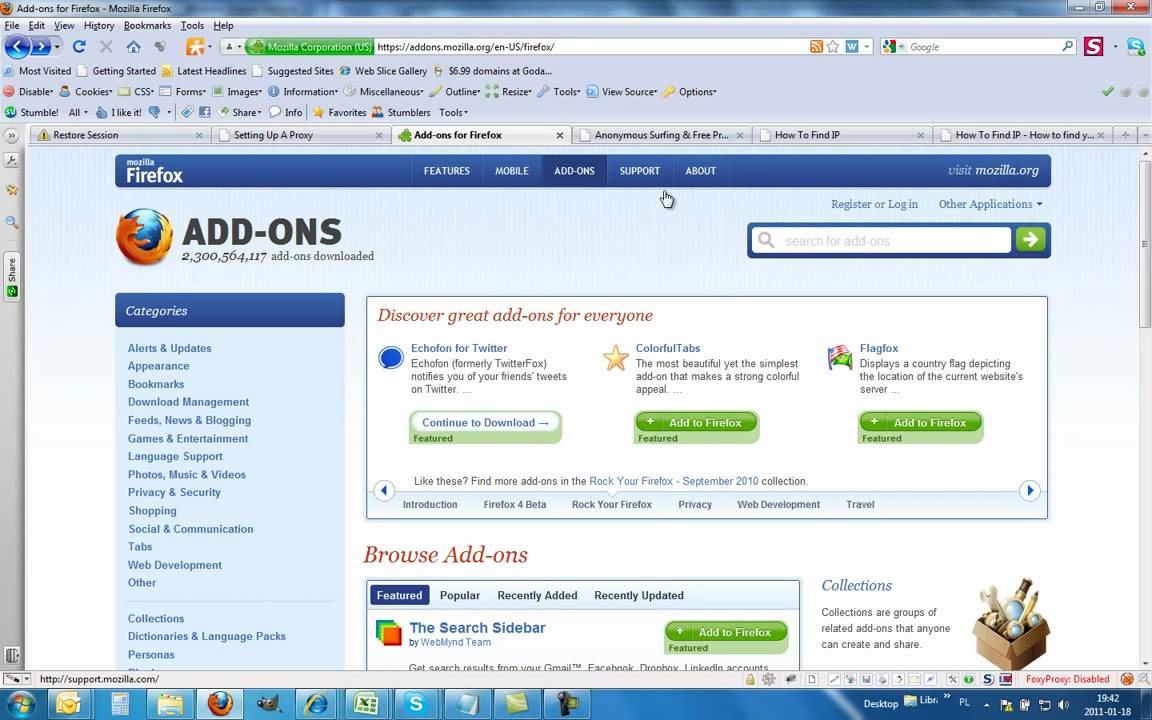Viewport: 1152px width, 720px height.
Task: Click the blue S icon in the status bar
Action: click(988, 680)
